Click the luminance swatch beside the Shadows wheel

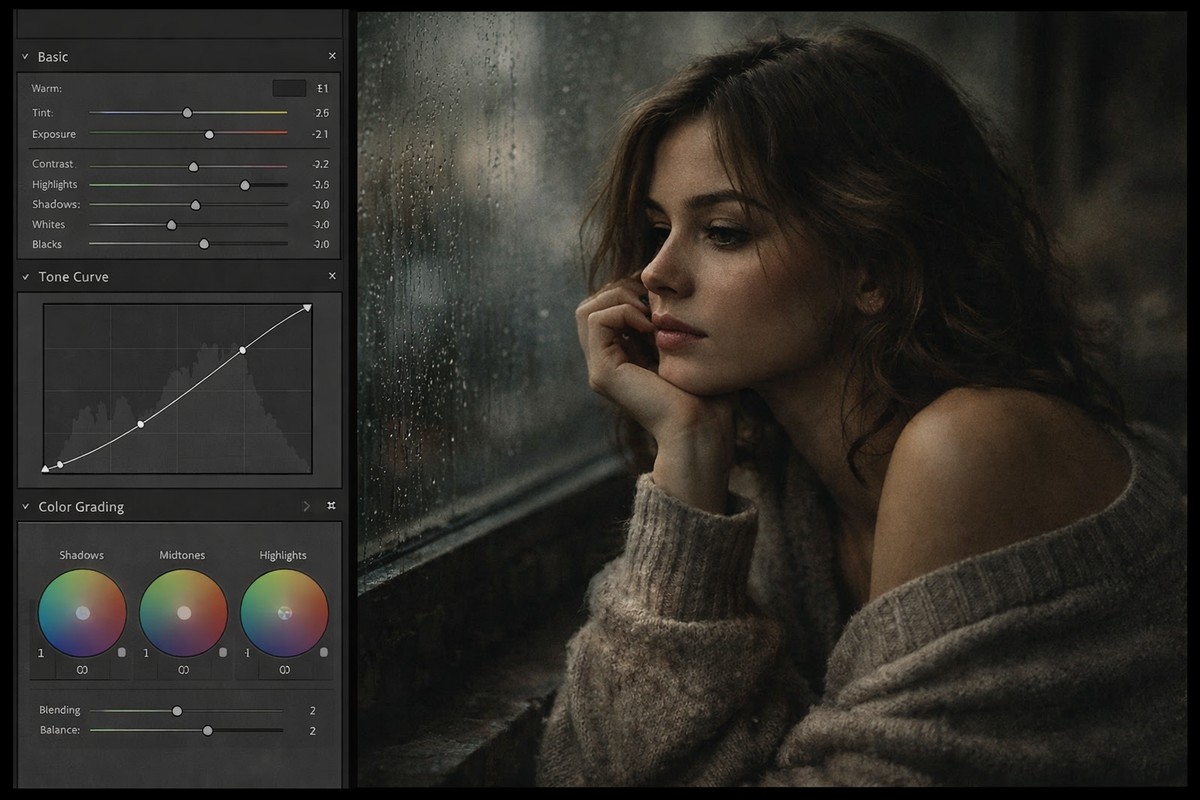122,652
